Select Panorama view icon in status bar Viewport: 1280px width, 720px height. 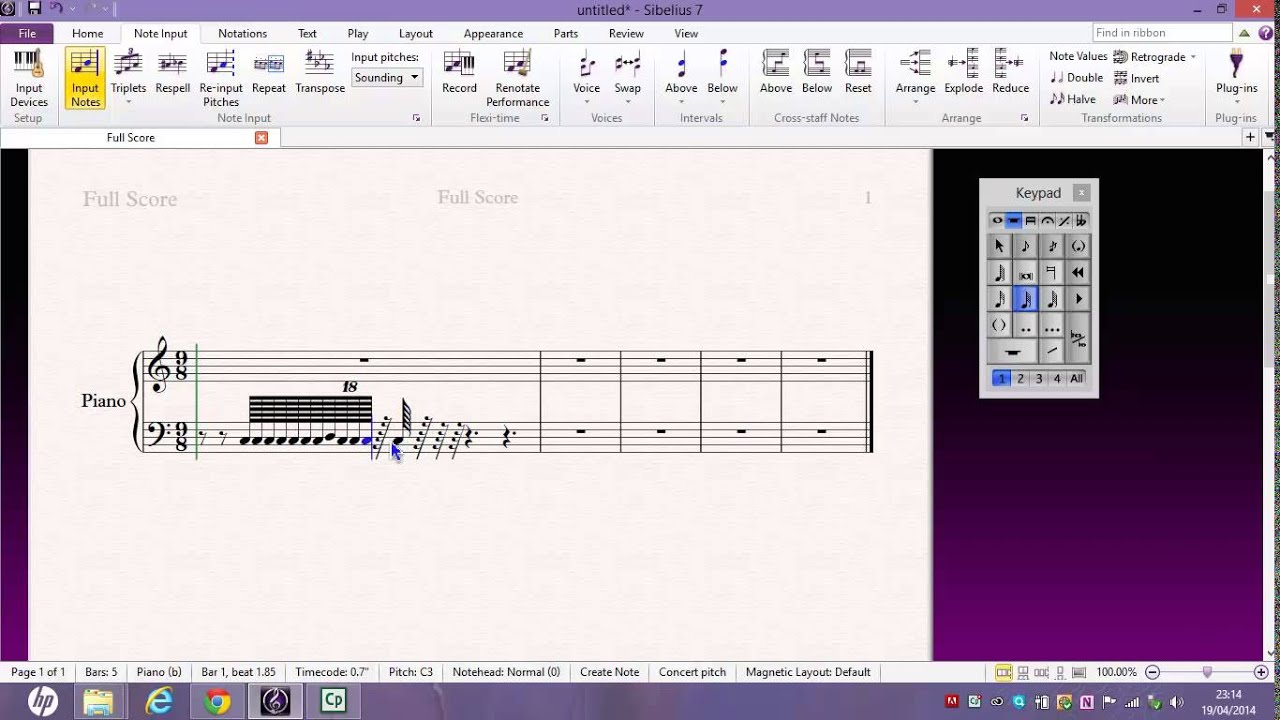click(x=1079, y=672)
